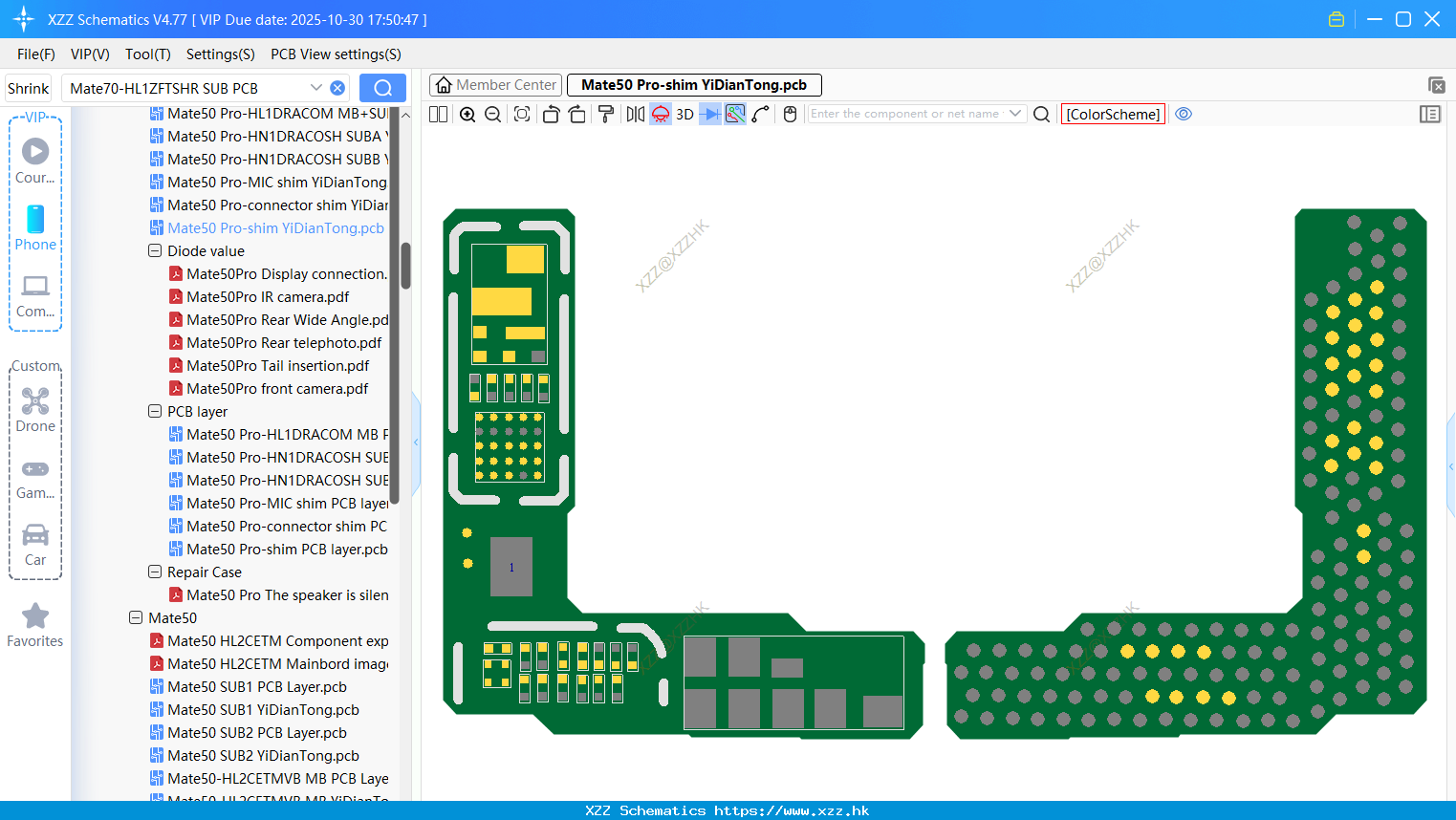Image resolution: width=1456 pixels, height=820 pixels.
Task: Select the Drone category icon
Action: pos(35,410)
